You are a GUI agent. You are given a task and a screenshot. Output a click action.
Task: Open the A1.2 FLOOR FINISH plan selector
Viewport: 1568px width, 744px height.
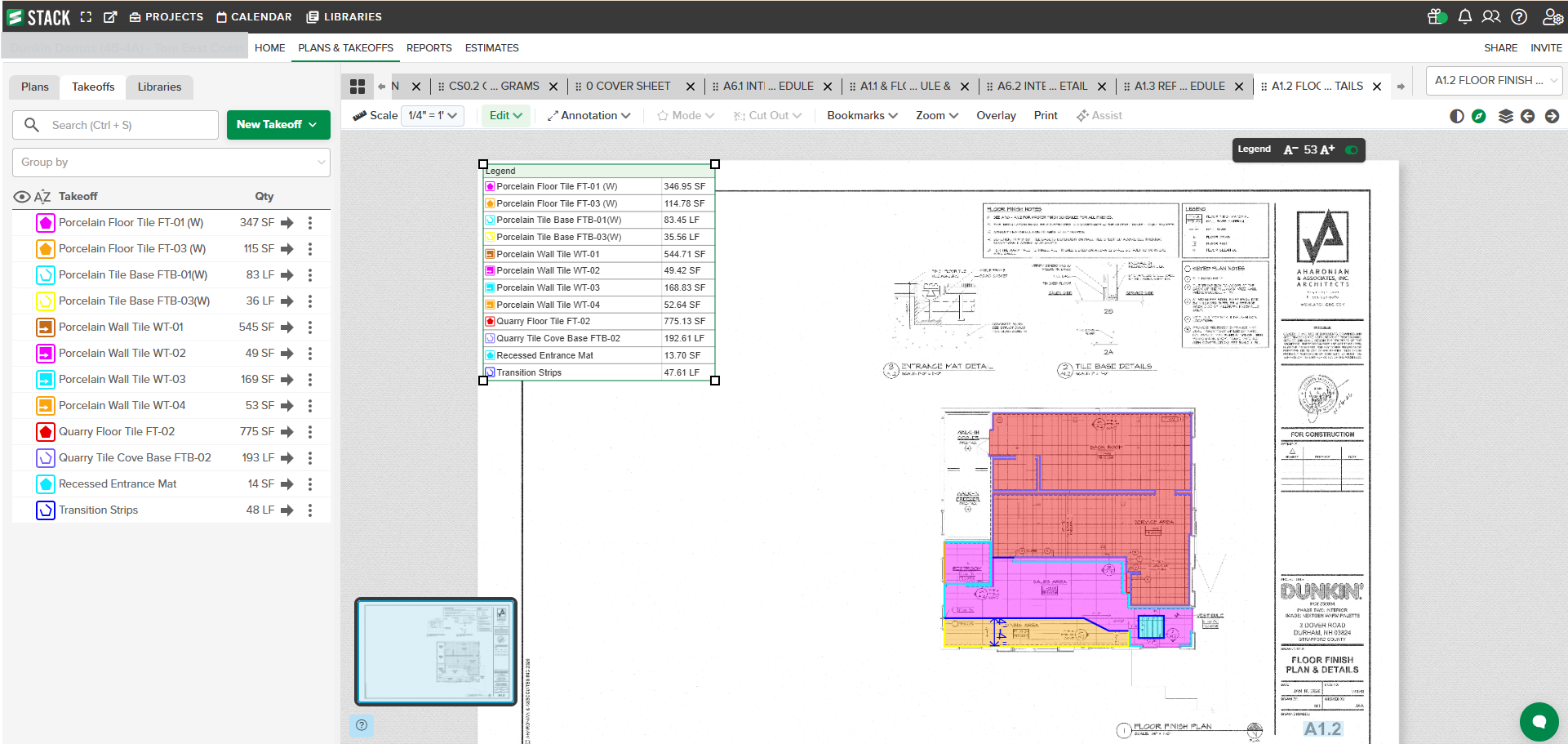pos(1494,81)
